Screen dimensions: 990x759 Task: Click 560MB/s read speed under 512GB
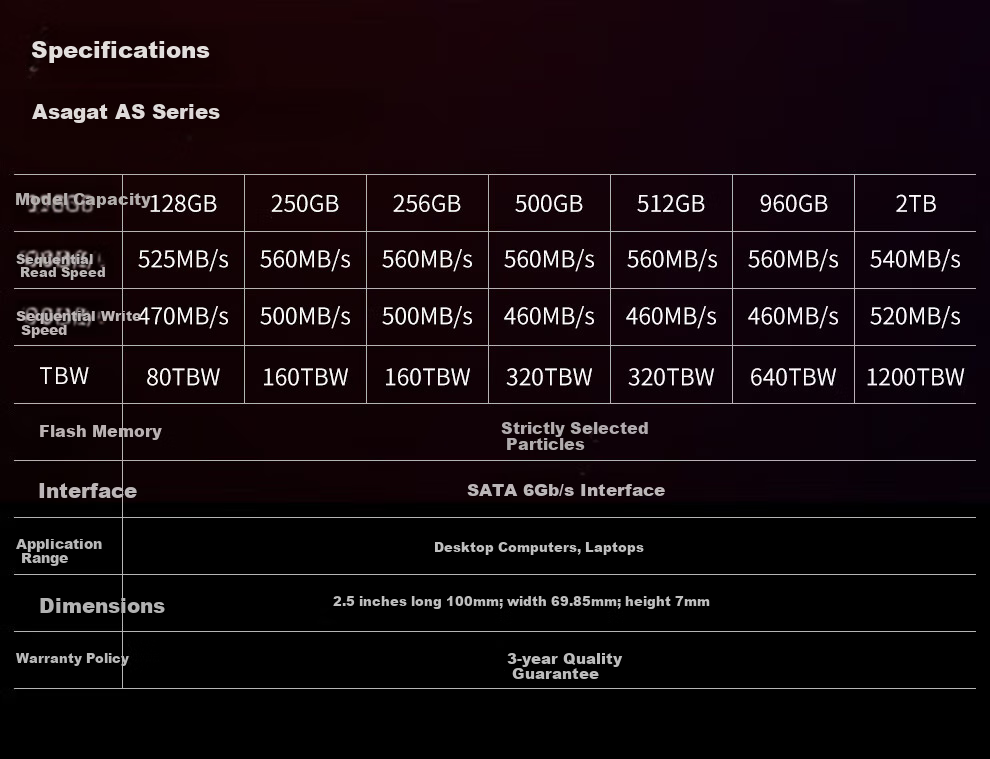[672, 260]
